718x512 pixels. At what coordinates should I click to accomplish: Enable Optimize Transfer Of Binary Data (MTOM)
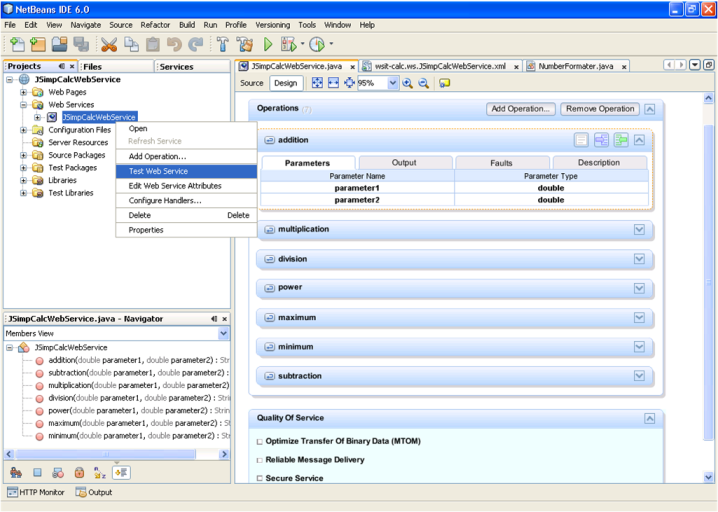pos(260,442)
